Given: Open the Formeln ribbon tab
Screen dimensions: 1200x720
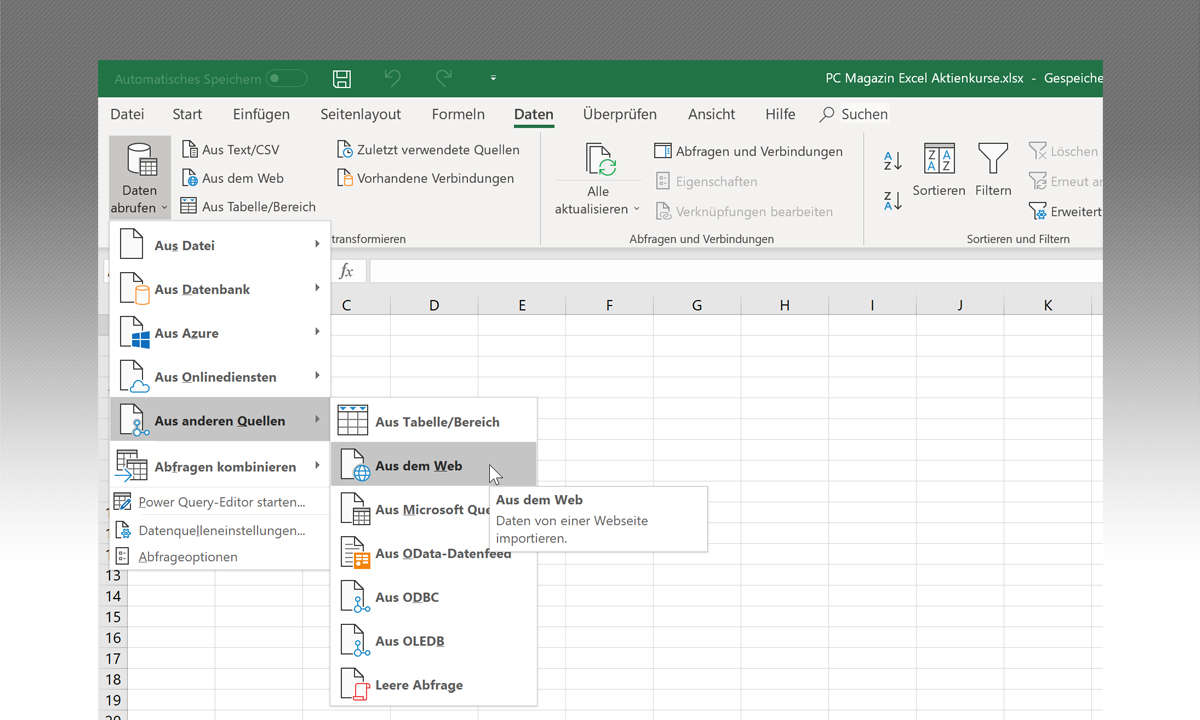Looking at the screenshot, I should pos(458,114).
